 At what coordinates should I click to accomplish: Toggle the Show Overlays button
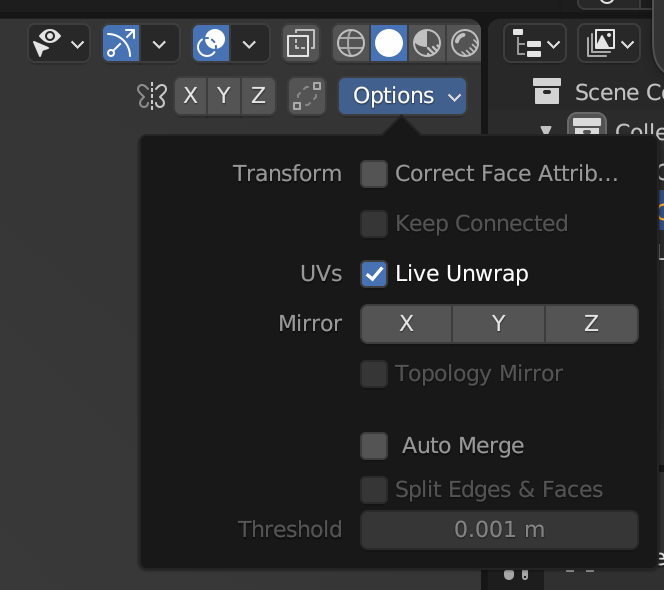[211, 44]
